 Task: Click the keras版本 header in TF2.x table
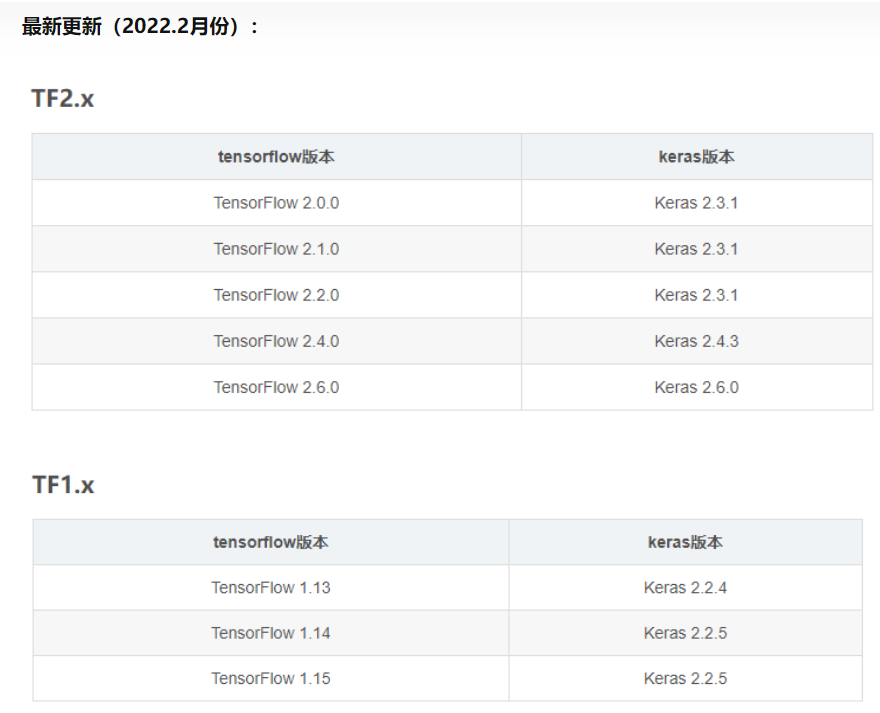[x=696, y=157]
